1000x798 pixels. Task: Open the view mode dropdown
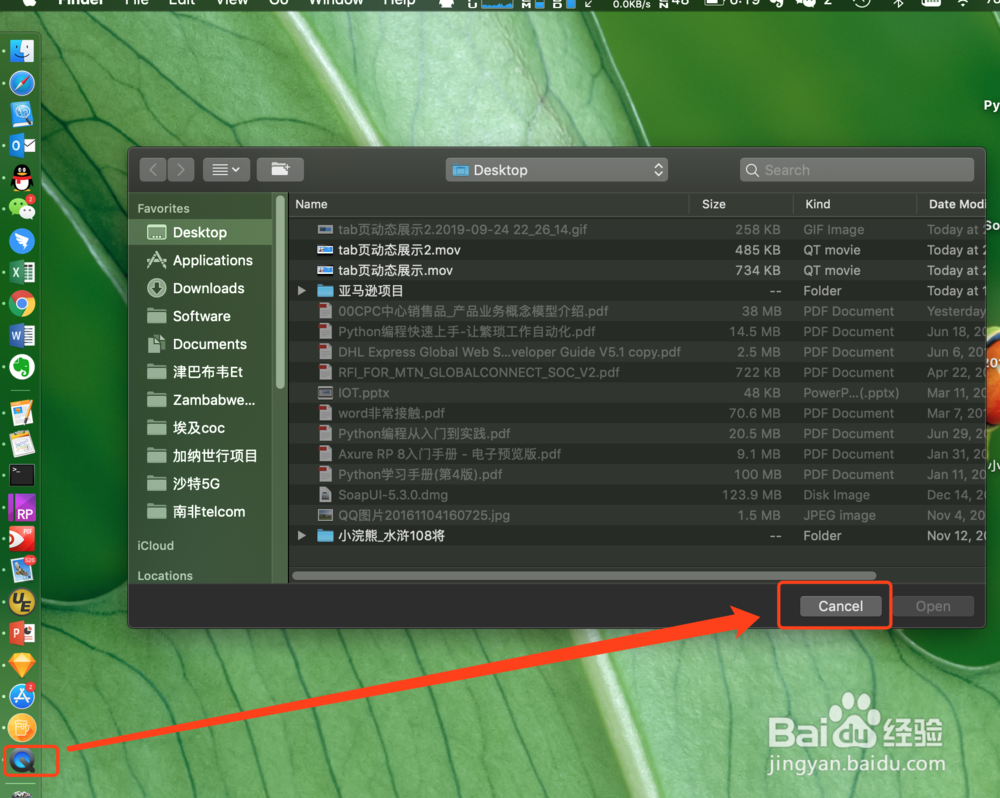[x=226, y=170]
